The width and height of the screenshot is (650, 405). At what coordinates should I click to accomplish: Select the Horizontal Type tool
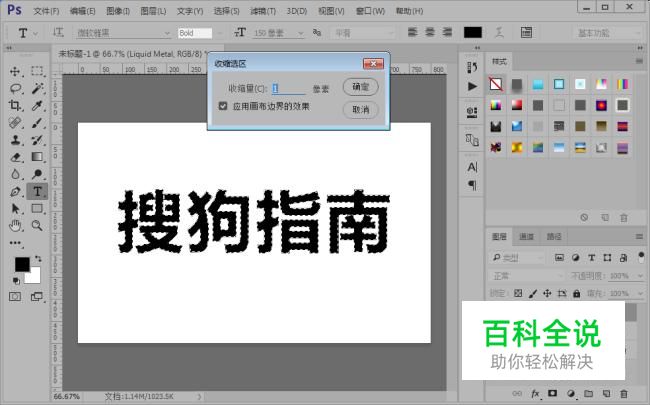point(37,190)
